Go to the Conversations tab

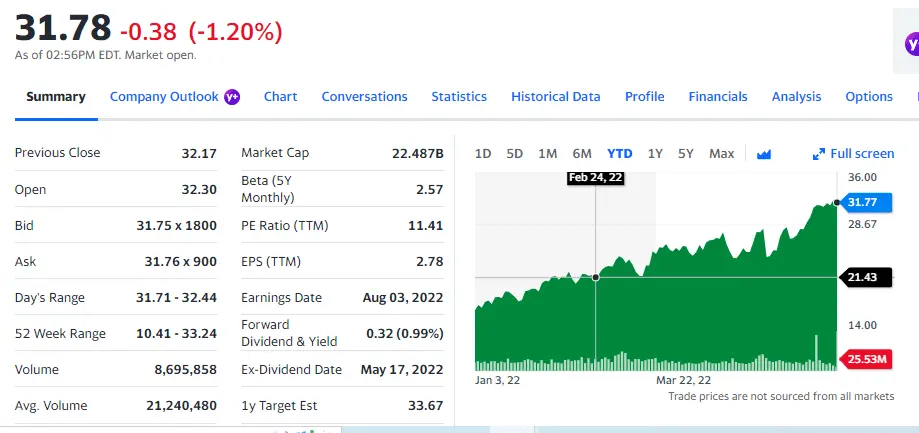coord(364,97)
